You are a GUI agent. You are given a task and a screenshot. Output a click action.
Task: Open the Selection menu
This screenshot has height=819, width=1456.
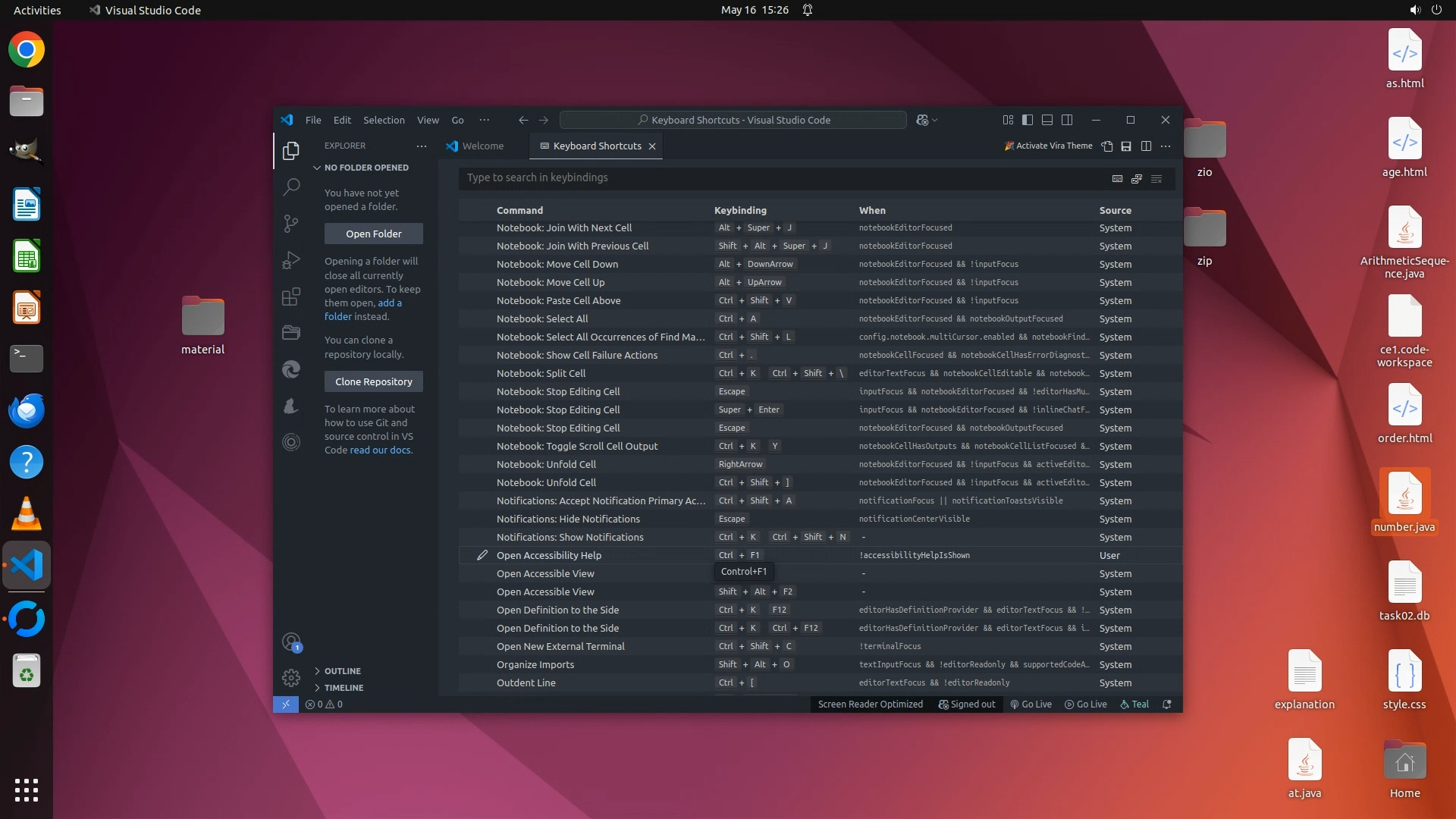tap(384, 120)
